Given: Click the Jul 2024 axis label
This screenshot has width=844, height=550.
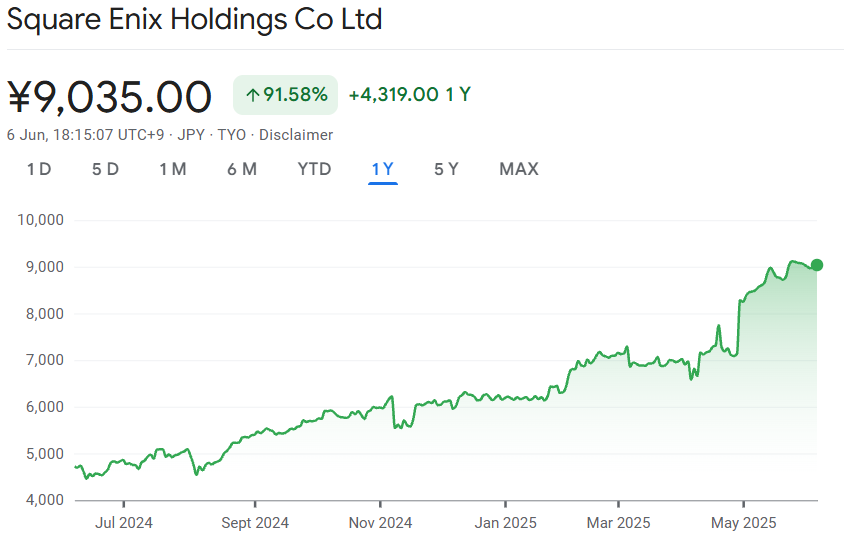Looking at the screenshot, I should [124, 523].
